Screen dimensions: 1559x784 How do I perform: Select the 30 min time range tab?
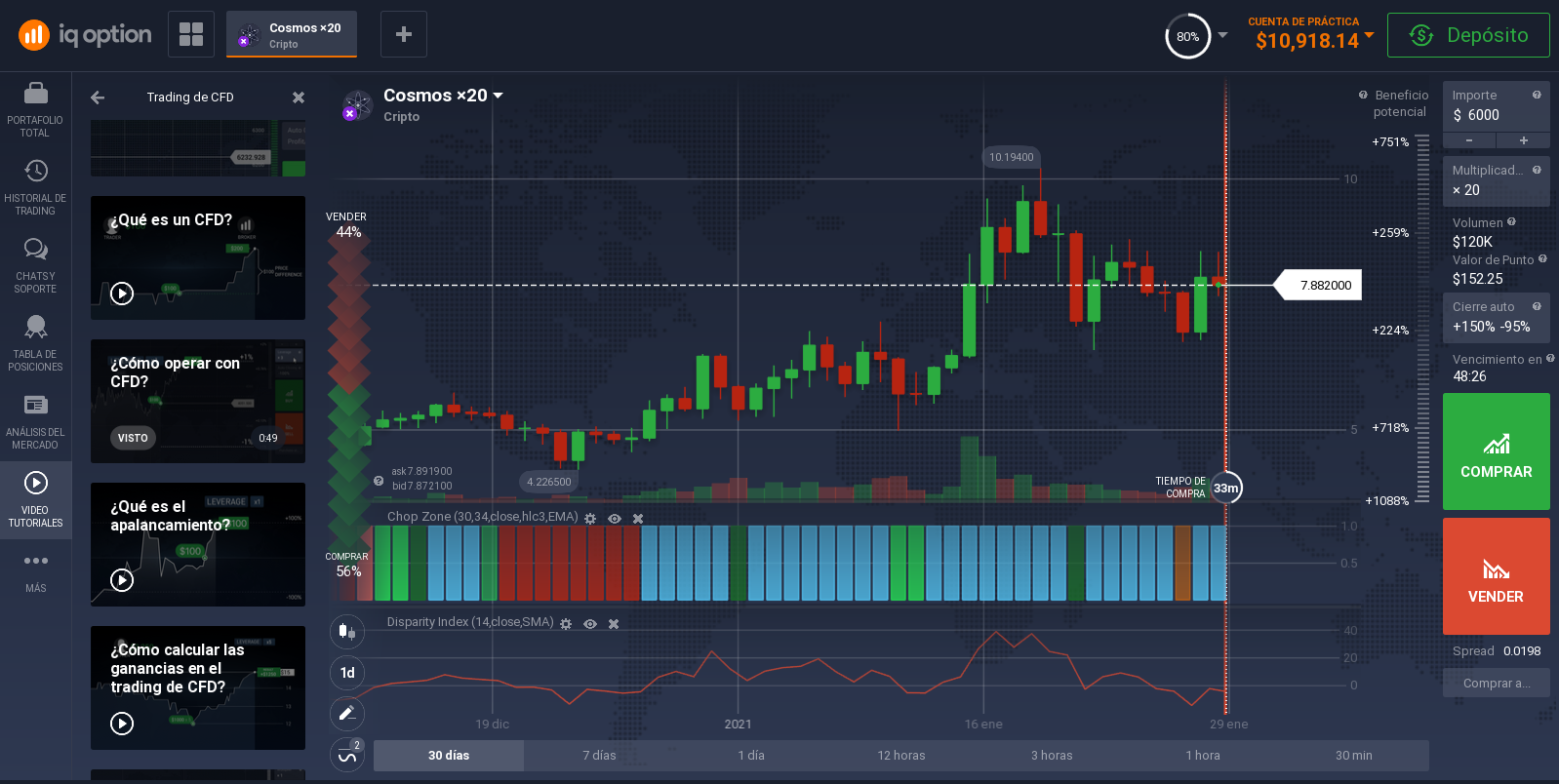pyautogui.click(x=1353, y=756)
